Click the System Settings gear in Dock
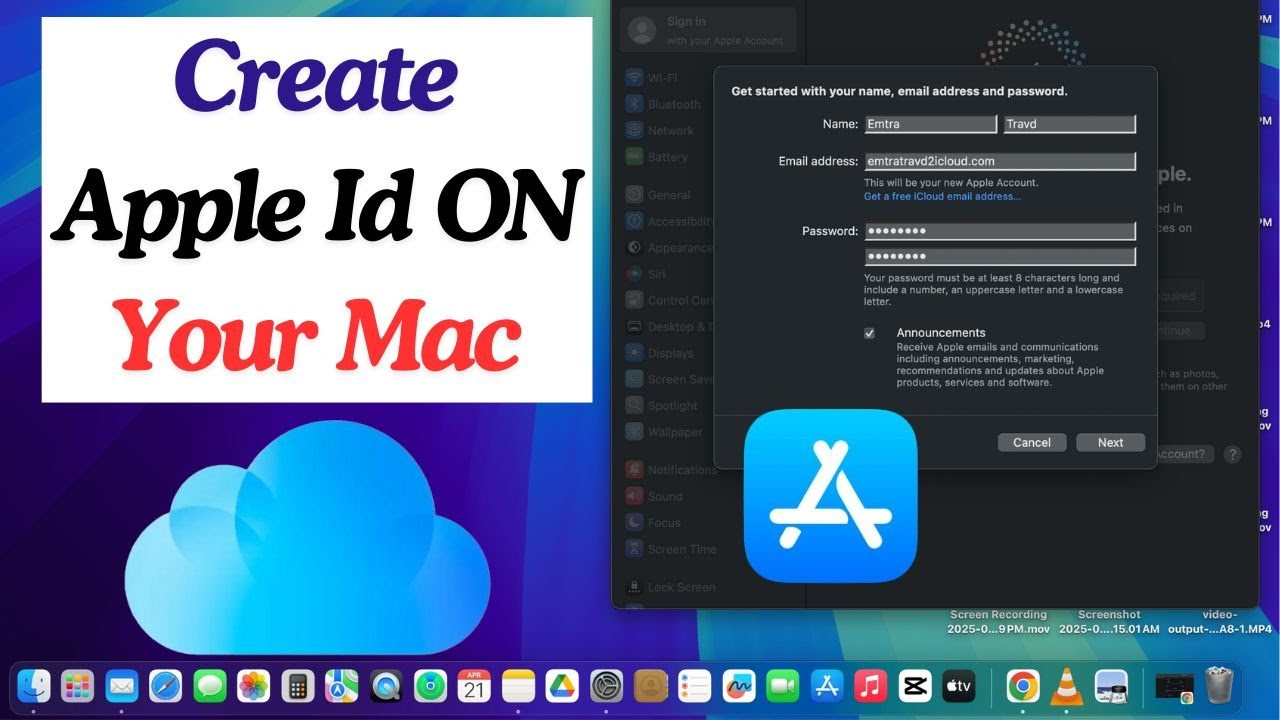 tap(606, 686)
